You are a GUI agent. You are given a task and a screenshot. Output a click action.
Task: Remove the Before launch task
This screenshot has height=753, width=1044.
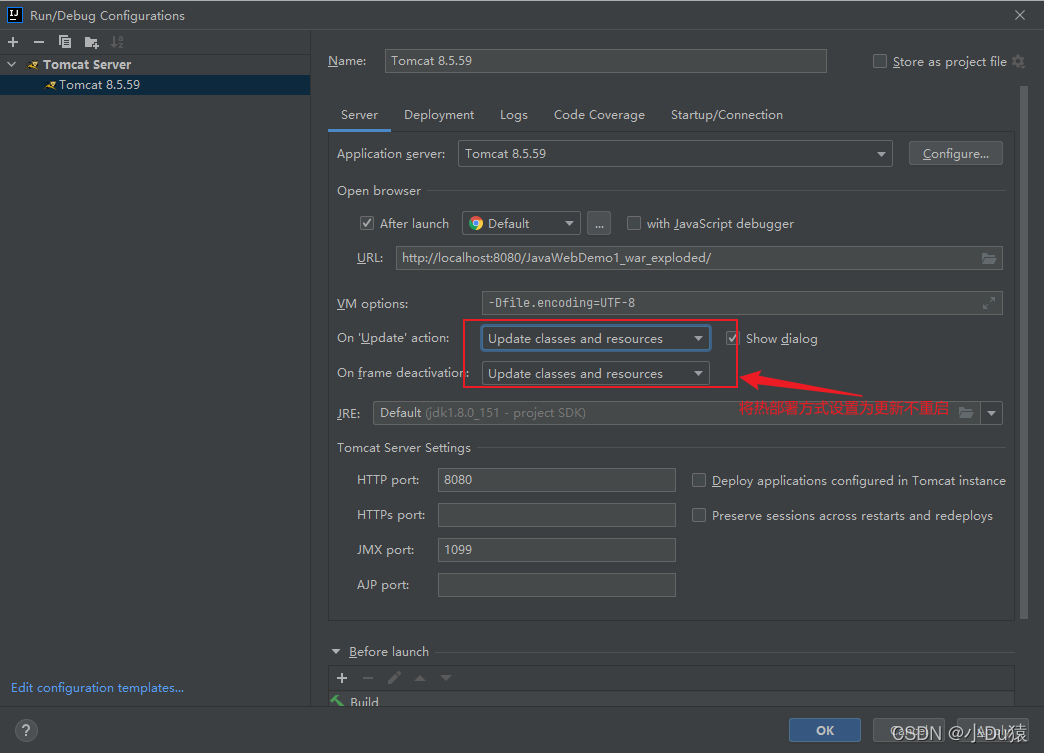pyautogui.click(x=368, y=678)
